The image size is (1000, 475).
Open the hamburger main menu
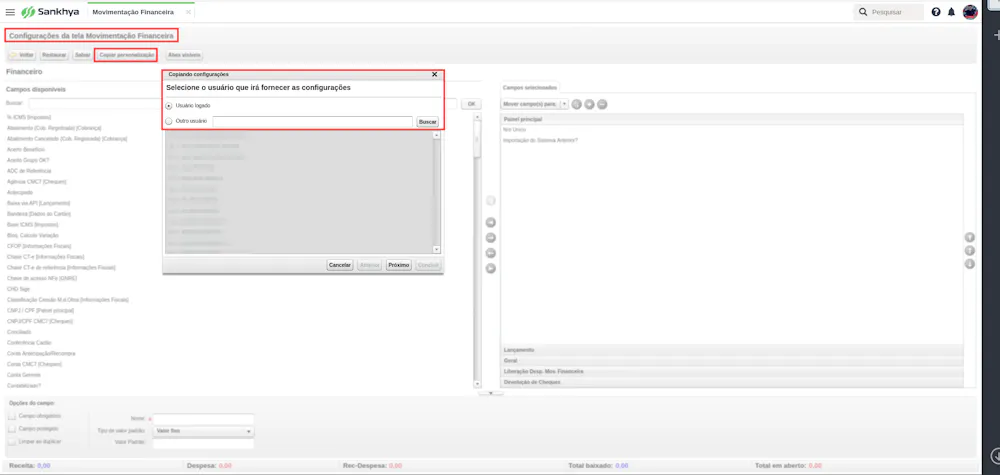coord(10,12)
